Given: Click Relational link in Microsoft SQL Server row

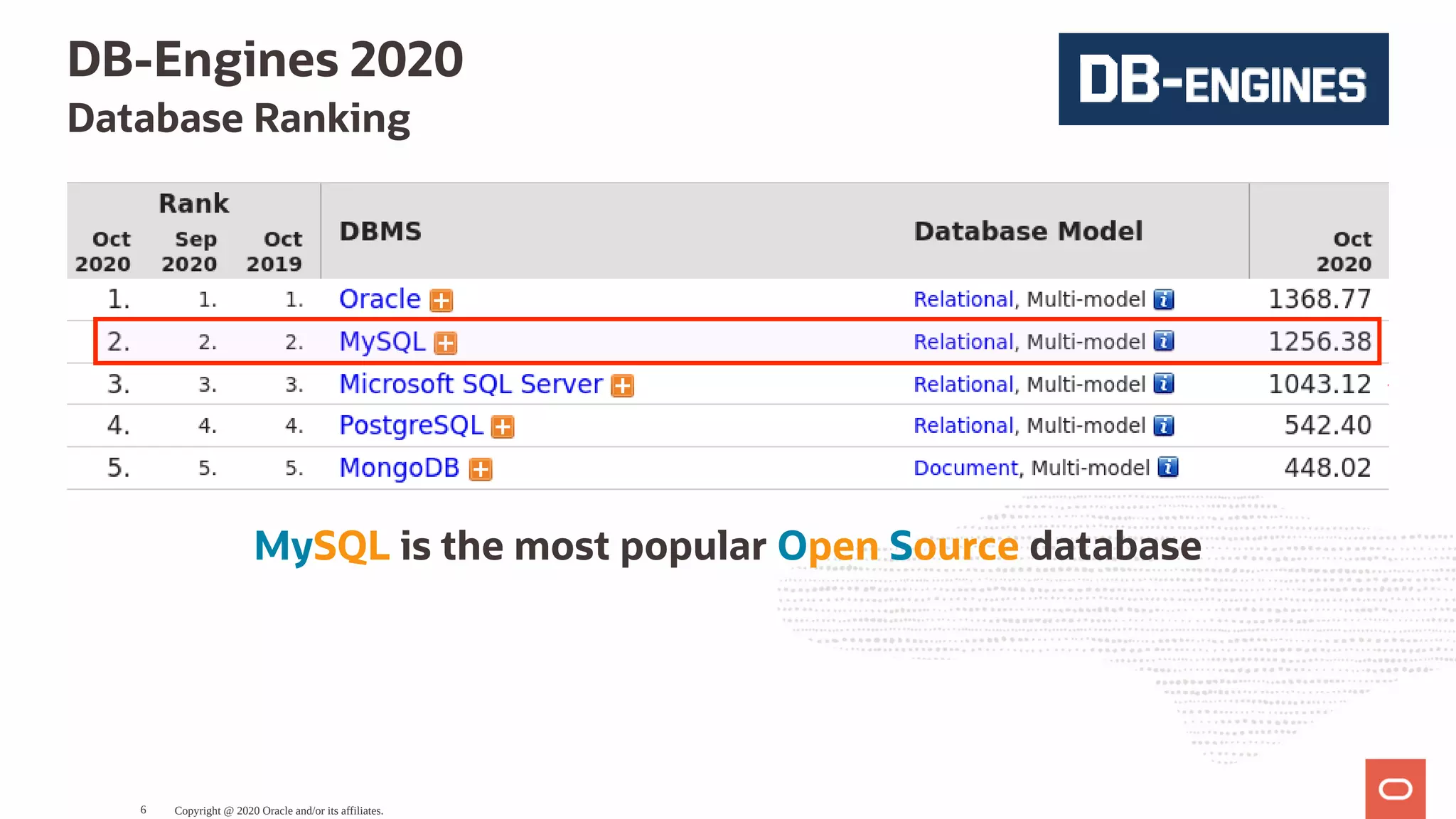Looking at the screenshot, I should 963,384.
